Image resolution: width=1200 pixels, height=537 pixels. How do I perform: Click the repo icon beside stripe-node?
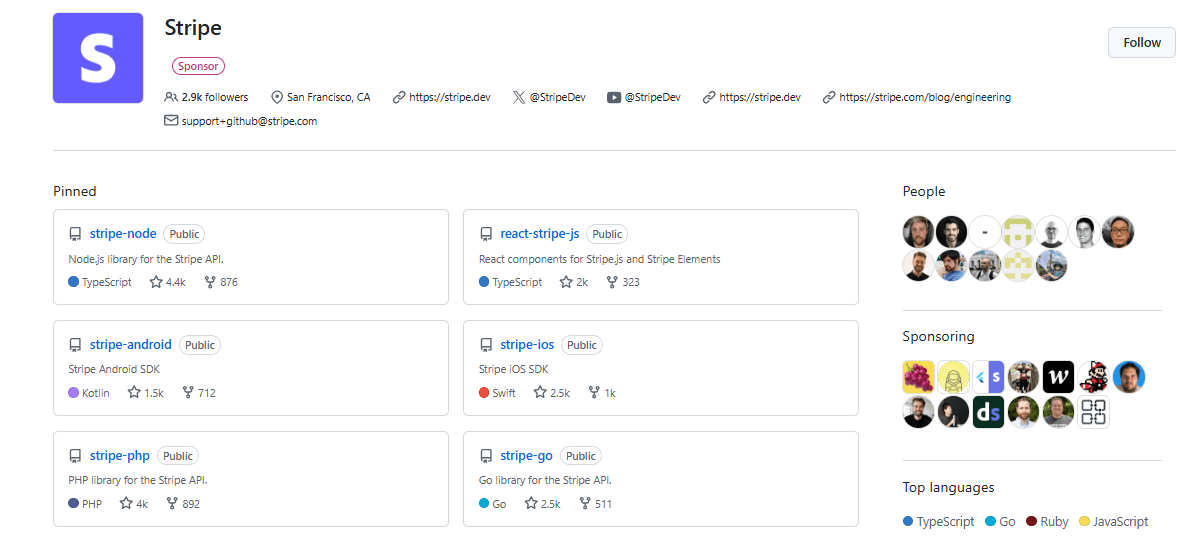(75, 234)
